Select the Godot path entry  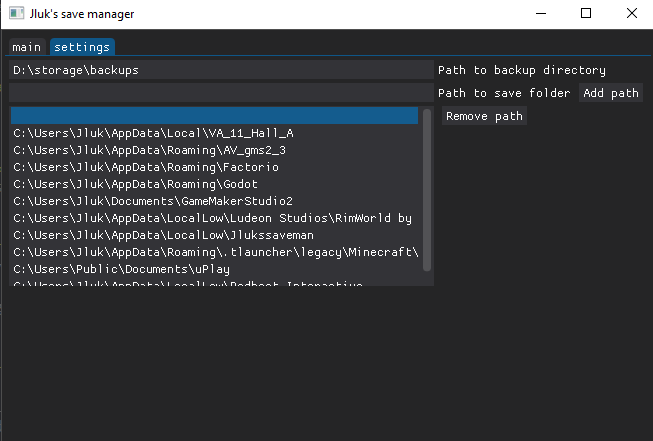click(214, 184)
